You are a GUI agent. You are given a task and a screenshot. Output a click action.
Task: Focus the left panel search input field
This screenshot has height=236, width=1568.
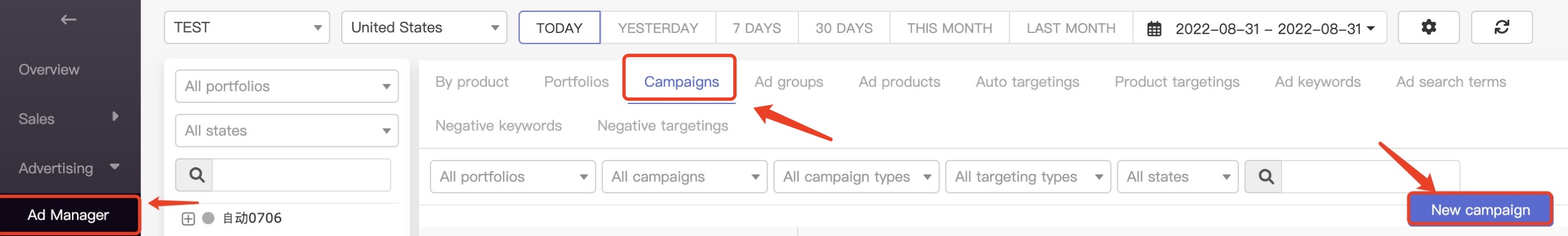tap(302, 176)
